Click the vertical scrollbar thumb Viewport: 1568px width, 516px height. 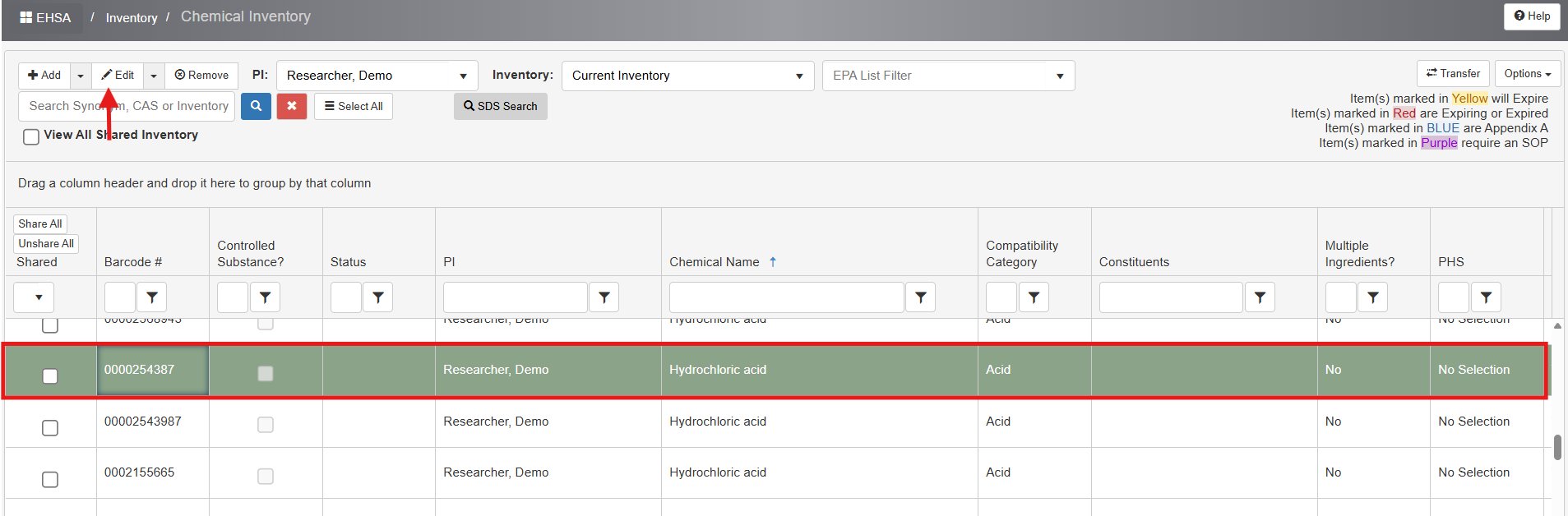tap(1557, 448)
